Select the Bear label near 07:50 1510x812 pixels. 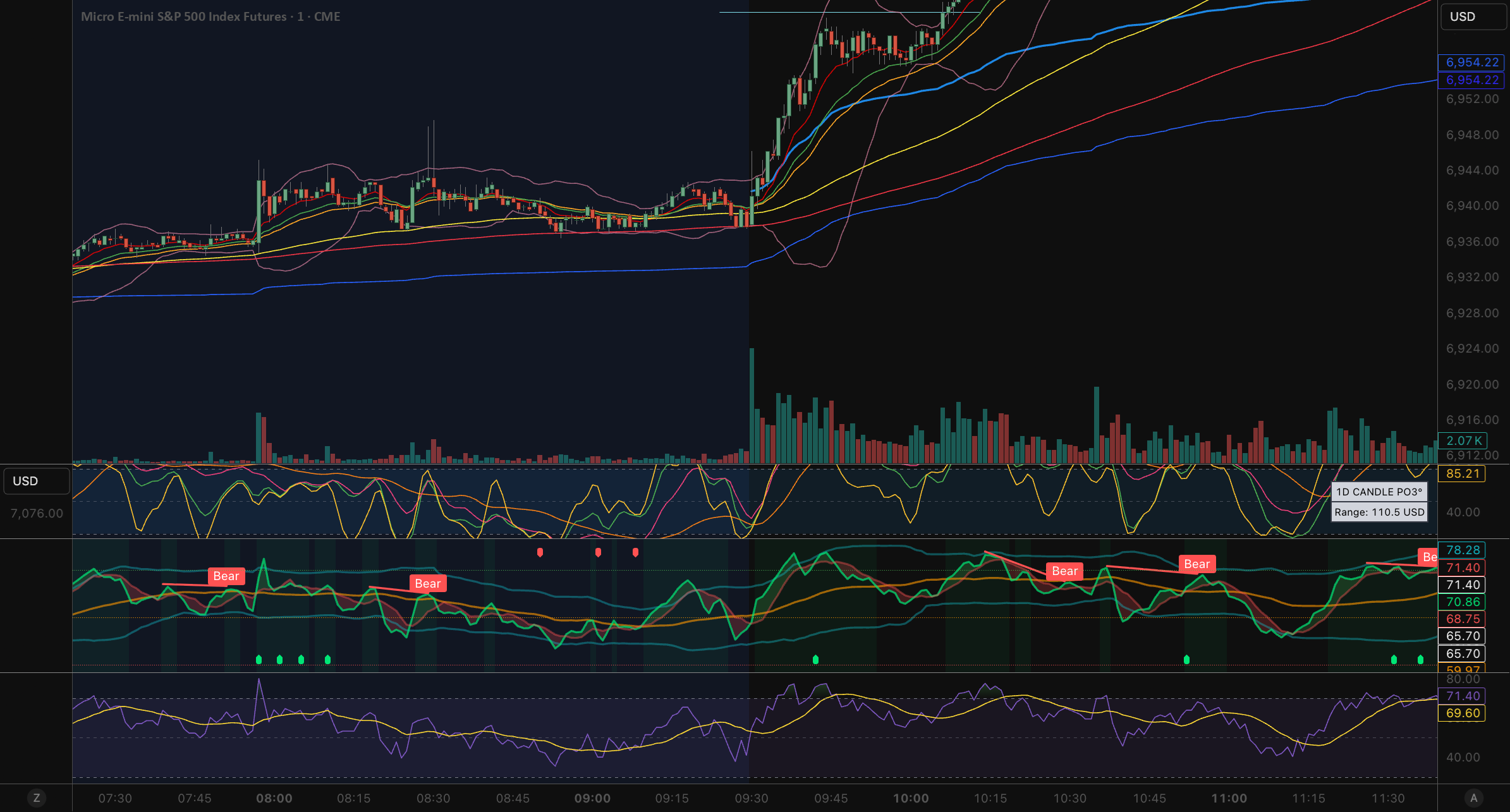(226, 576)
